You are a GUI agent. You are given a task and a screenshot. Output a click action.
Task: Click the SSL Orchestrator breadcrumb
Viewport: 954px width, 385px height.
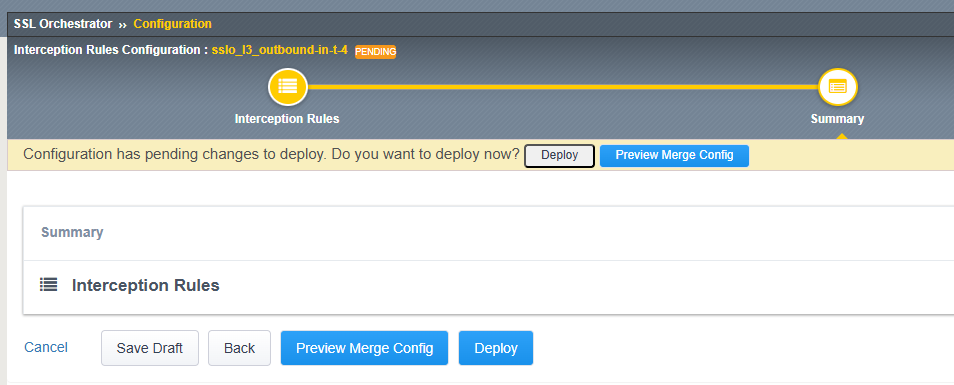63,24
